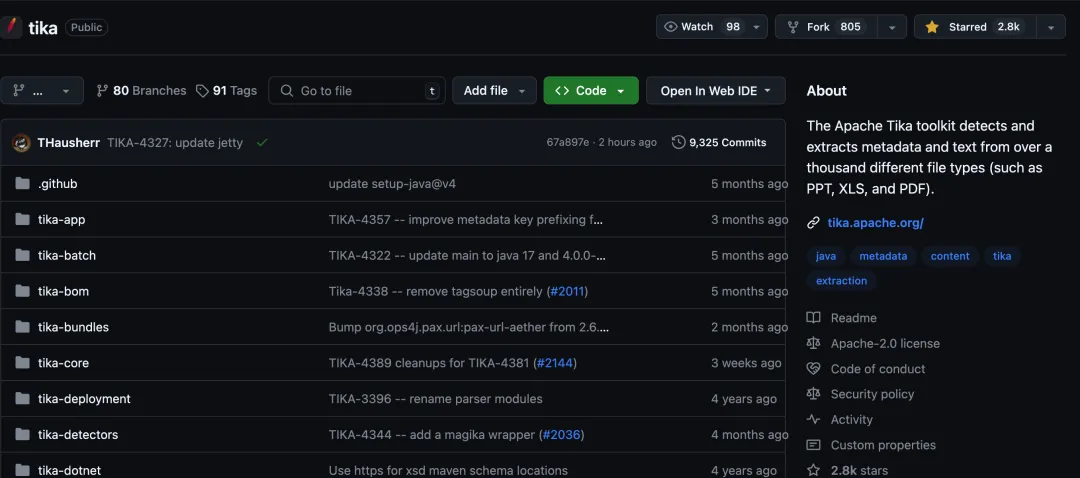Open pull request #2144 link
This screenshot has width=1080, height=478.
(554, 362)
